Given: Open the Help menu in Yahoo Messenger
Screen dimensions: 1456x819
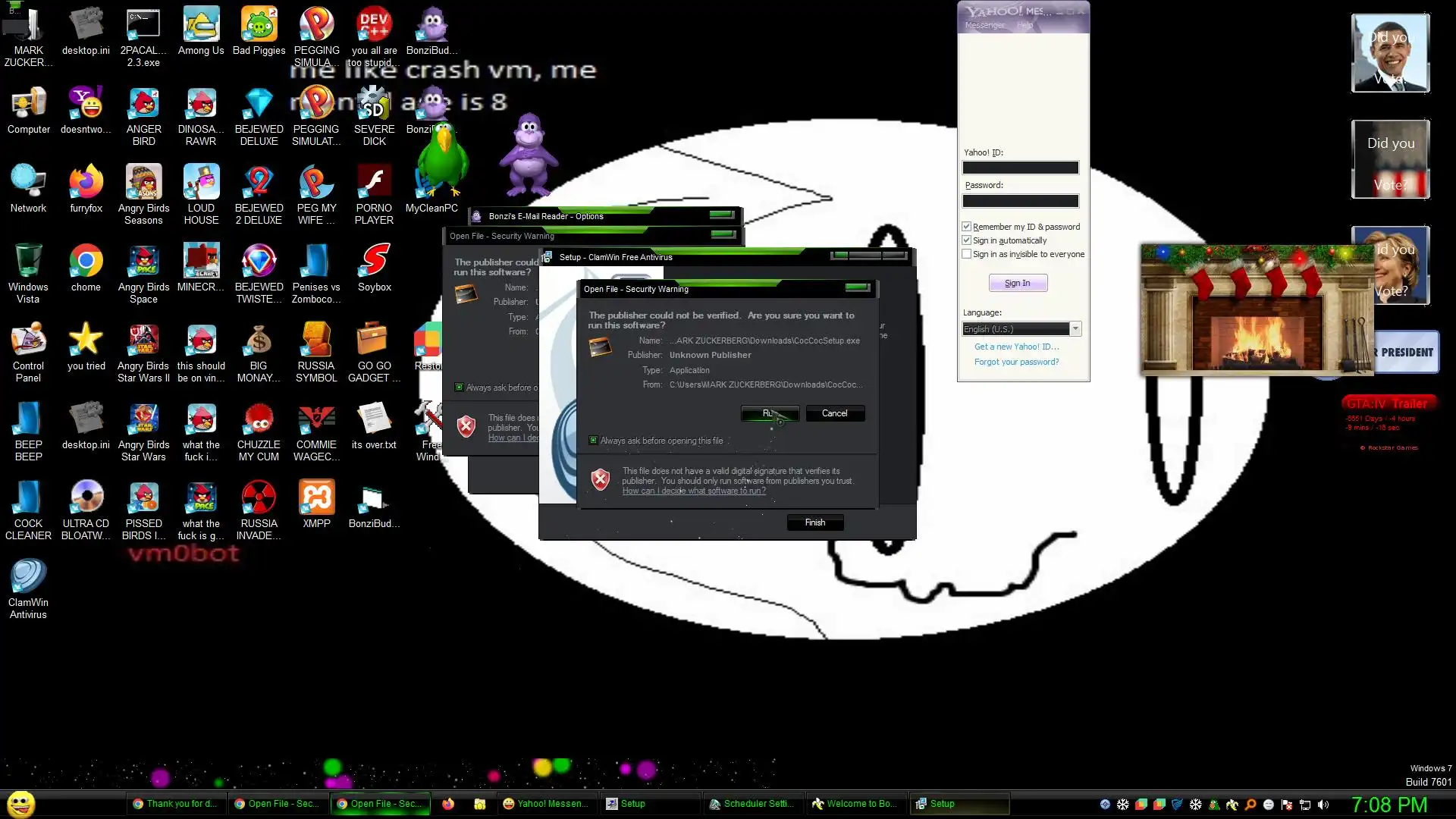Looking at the screenshot, I should (x=1025, y=26).
